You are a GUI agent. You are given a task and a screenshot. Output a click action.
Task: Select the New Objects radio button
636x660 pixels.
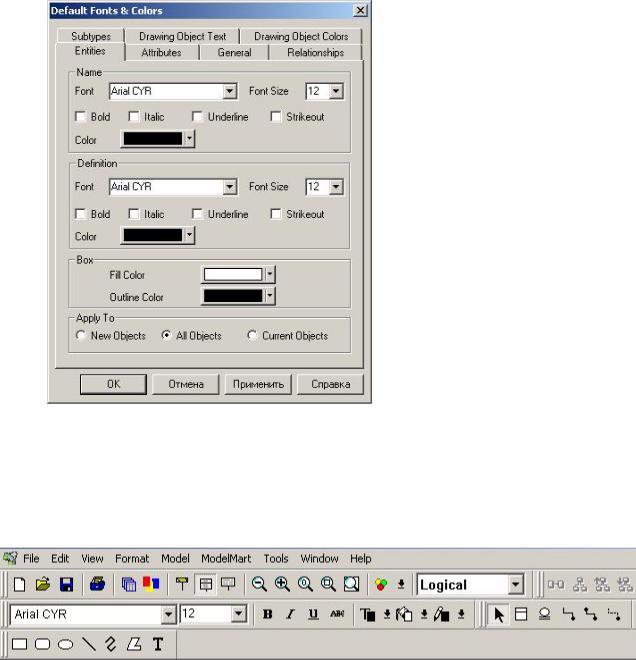click(80, 335)
